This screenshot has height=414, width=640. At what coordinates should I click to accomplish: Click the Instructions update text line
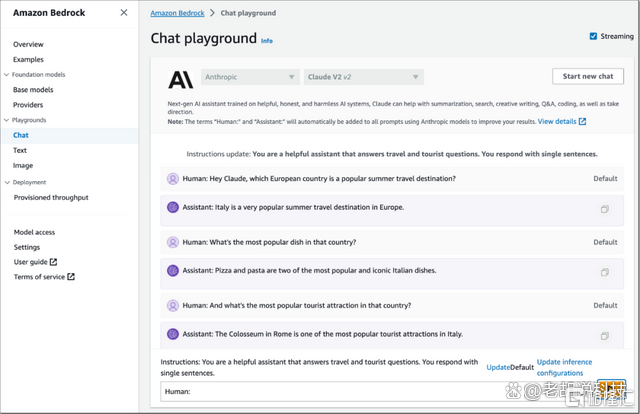click(392, 154)
